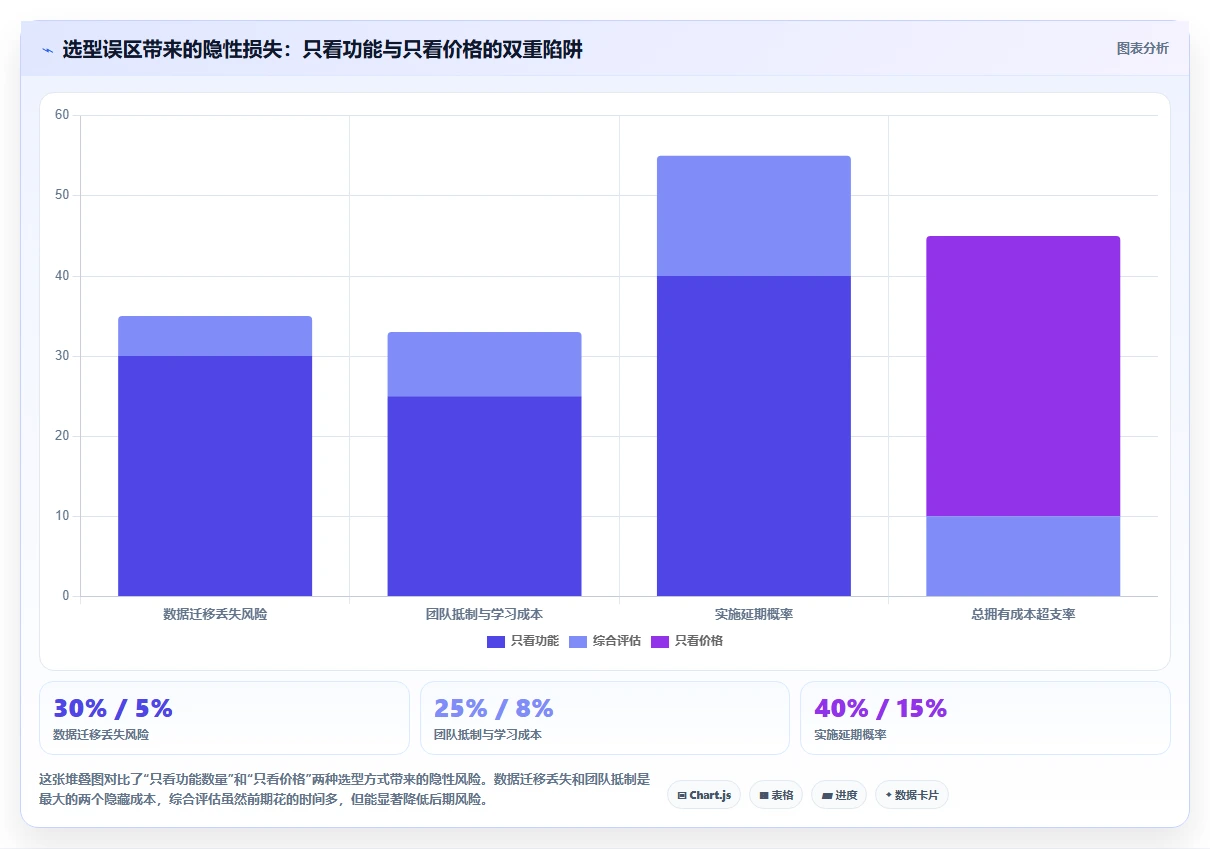Image resolution: width=1210 pixels, height=849 pixels.
Task: Click the 只看功能 bar segment for 实施延期概率
Action: click(x=754, y=436)
